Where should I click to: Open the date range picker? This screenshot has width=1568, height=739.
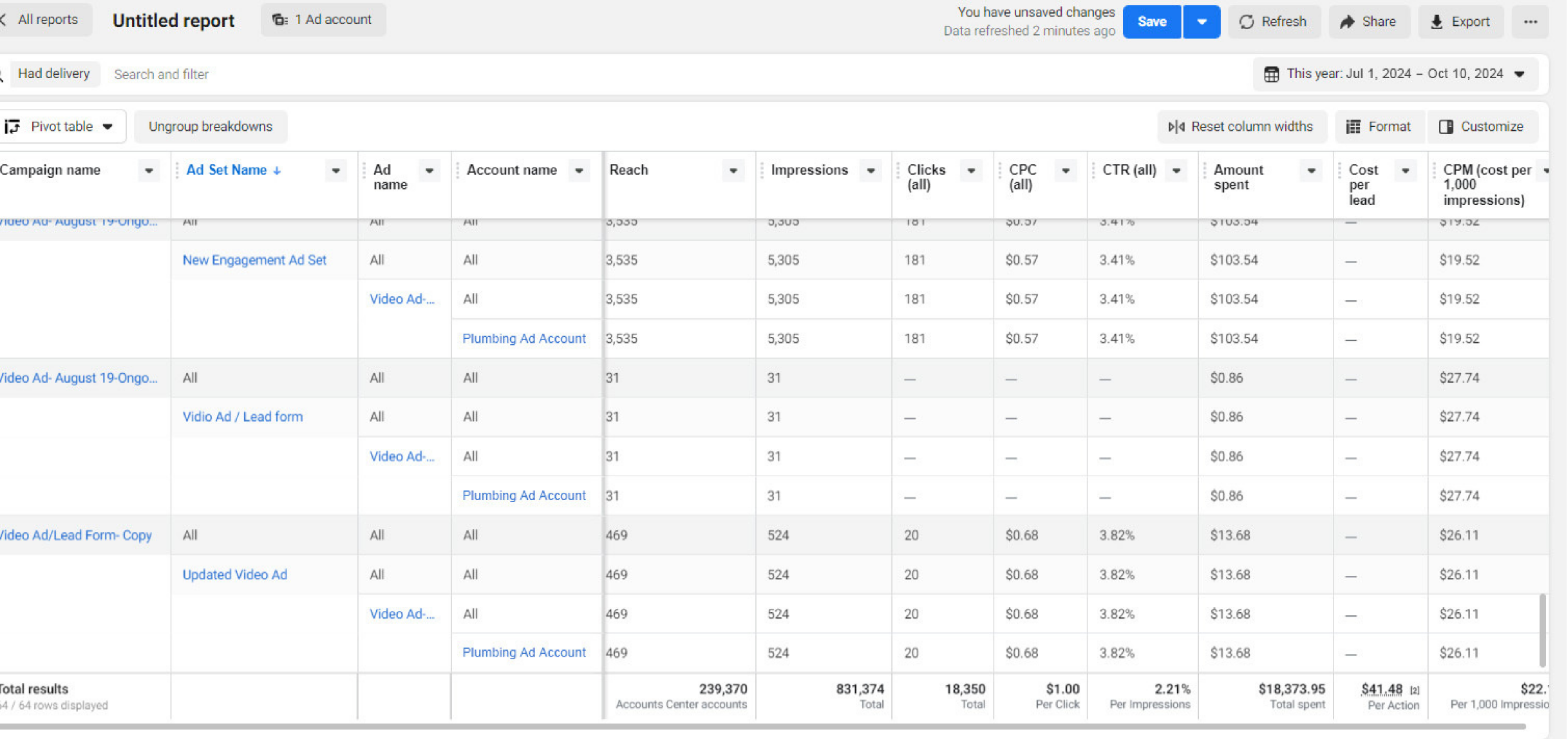[1395, 74]
